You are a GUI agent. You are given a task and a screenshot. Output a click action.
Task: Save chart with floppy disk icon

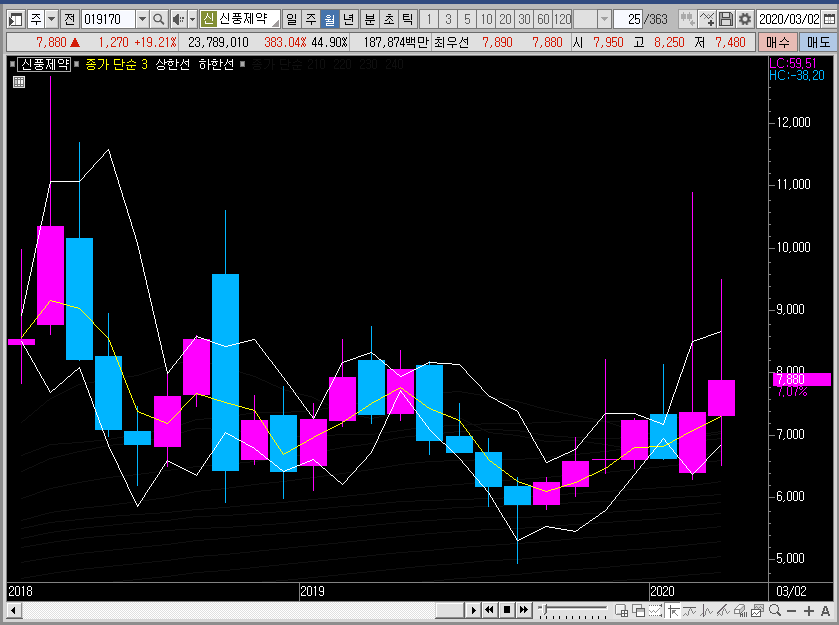[x=726, y=20]
